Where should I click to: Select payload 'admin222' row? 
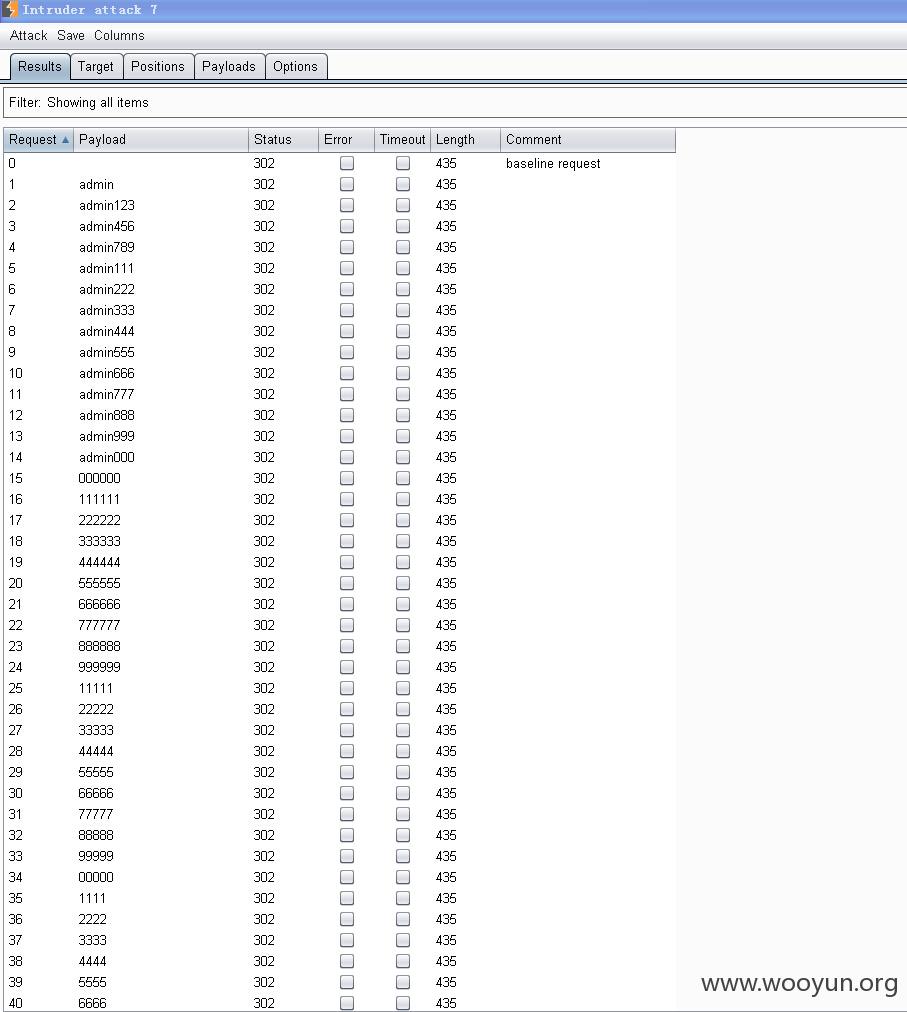[x=107, y=289]
